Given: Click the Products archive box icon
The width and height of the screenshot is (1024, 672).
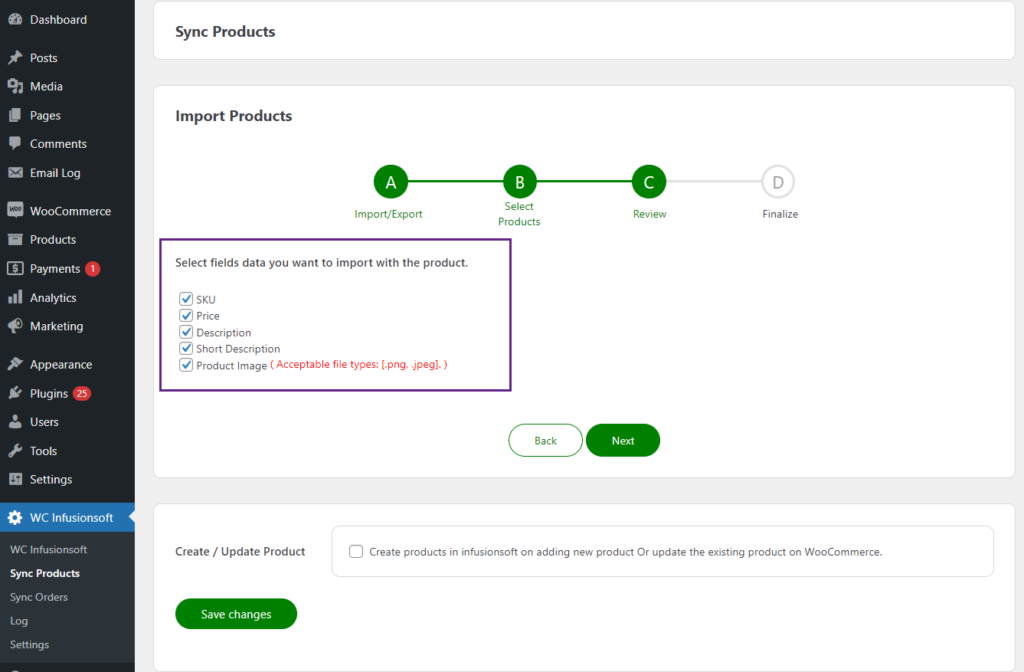Looking at the screenshot, I should [x=15, y=239].
